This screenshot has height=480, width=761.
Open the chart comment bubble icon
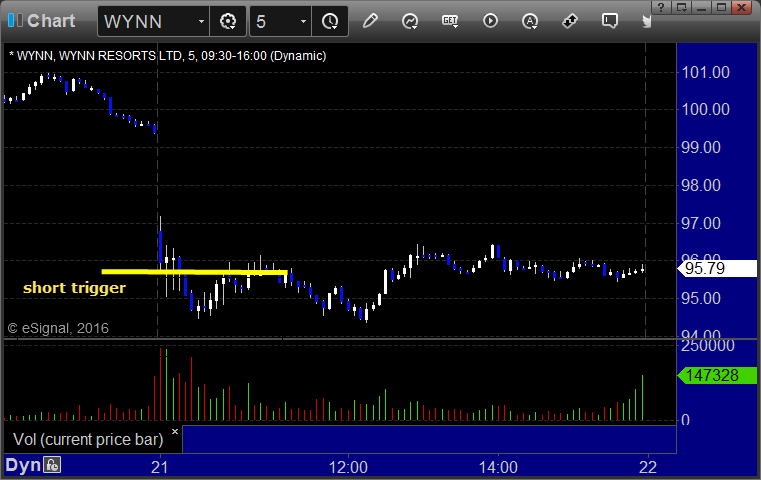[610, 21]
